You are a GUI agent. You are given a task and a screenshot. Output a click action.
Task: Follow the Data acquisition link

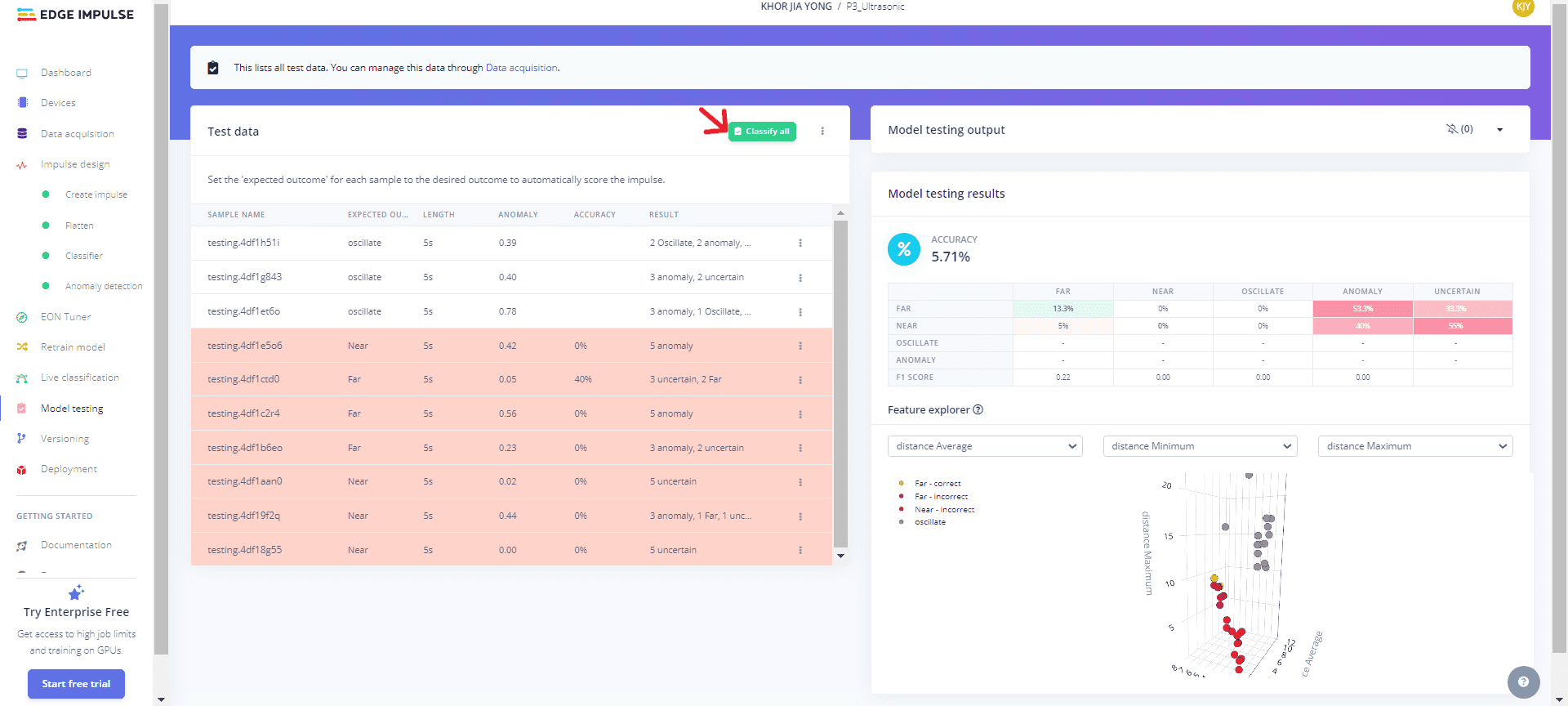click(521, 68)
